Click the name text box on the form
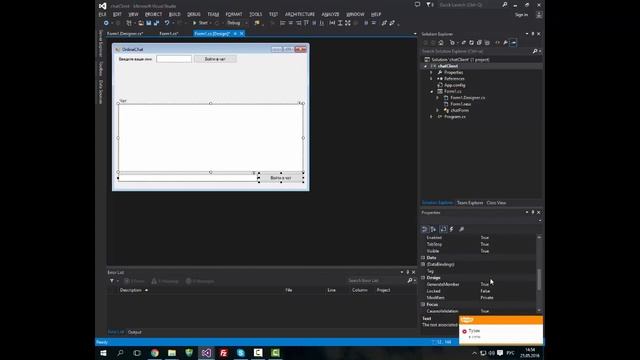640x360 pixels. 174,59
